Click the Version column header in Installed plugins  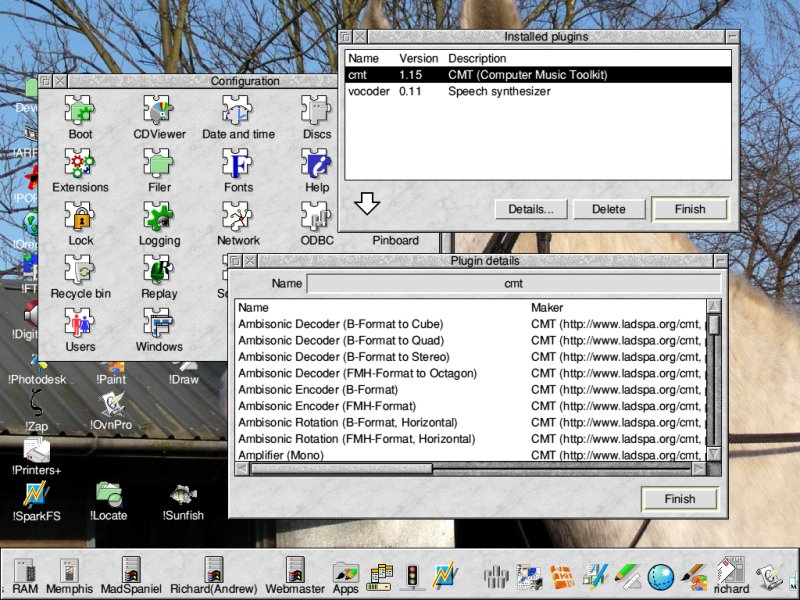click(x=418, y=58)
